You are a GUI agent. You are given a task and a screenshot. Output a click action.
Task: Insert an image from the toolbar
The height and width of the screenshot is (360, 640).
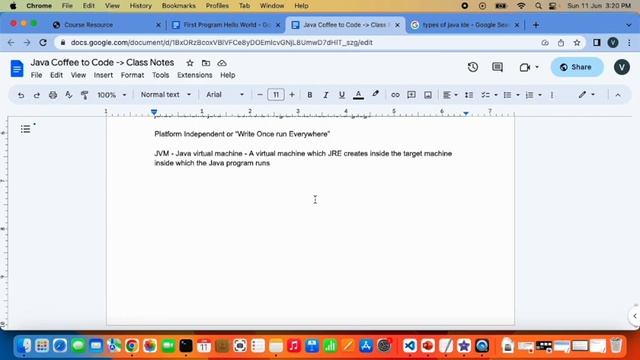click(x=428, y=95)
